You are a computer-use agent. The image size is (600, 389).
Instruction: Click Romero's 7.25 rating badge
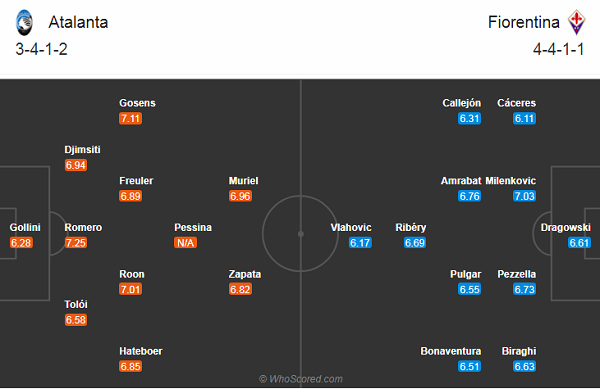click(76, 243)
